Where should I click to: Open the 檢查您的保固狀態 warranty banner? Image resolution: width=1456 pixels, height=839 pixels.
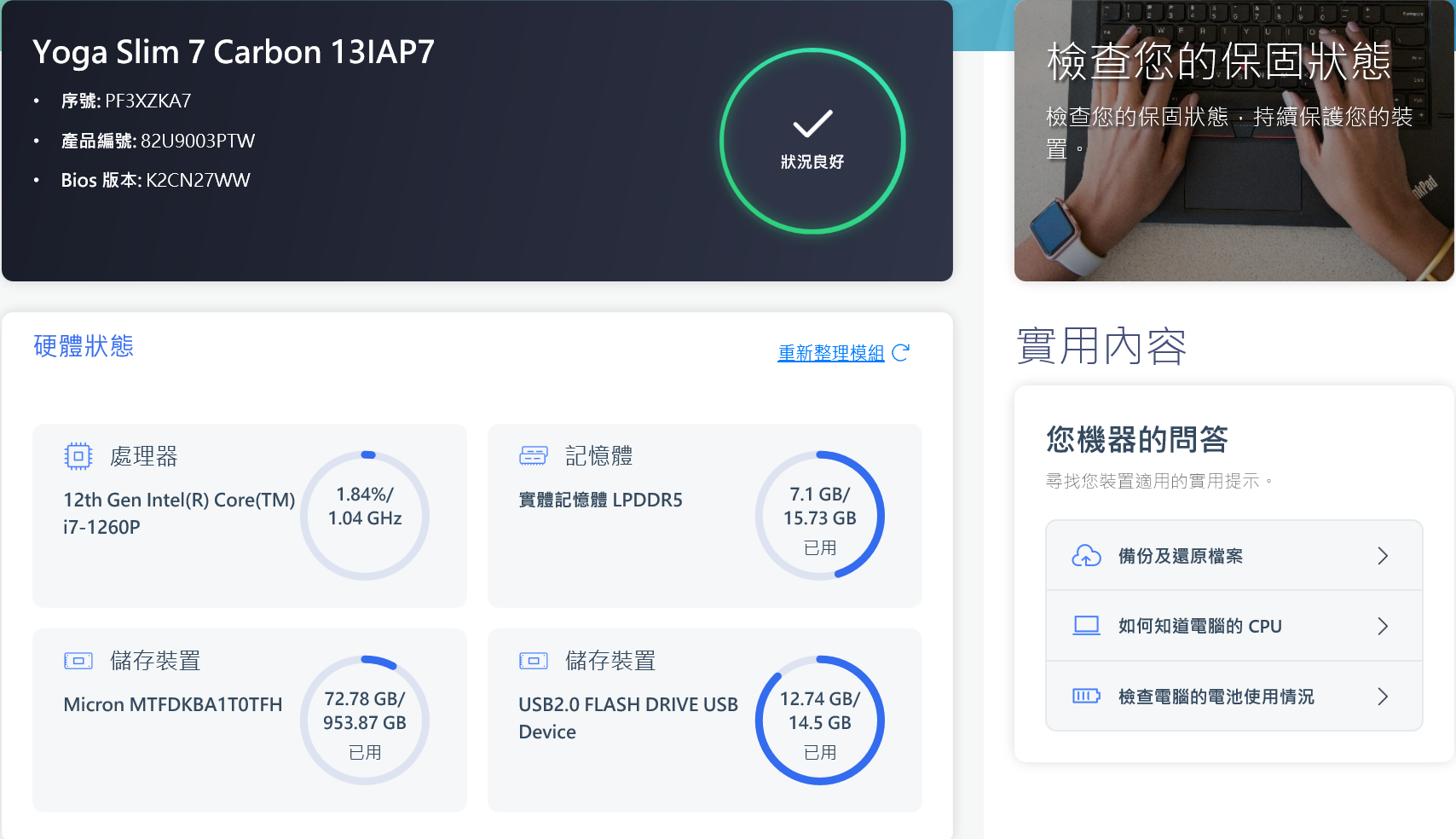click(x=1234, y=141)
